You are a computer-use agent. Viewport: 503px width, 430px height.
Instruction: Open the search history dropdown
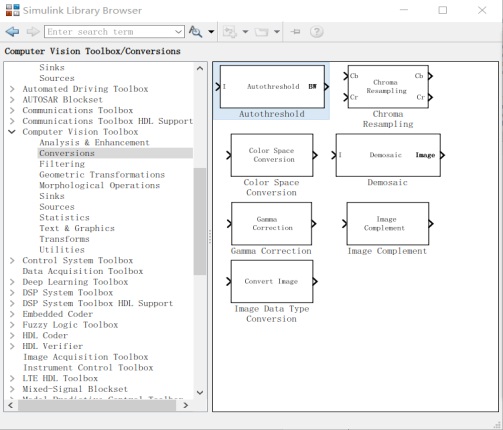[x=179, y=32]
